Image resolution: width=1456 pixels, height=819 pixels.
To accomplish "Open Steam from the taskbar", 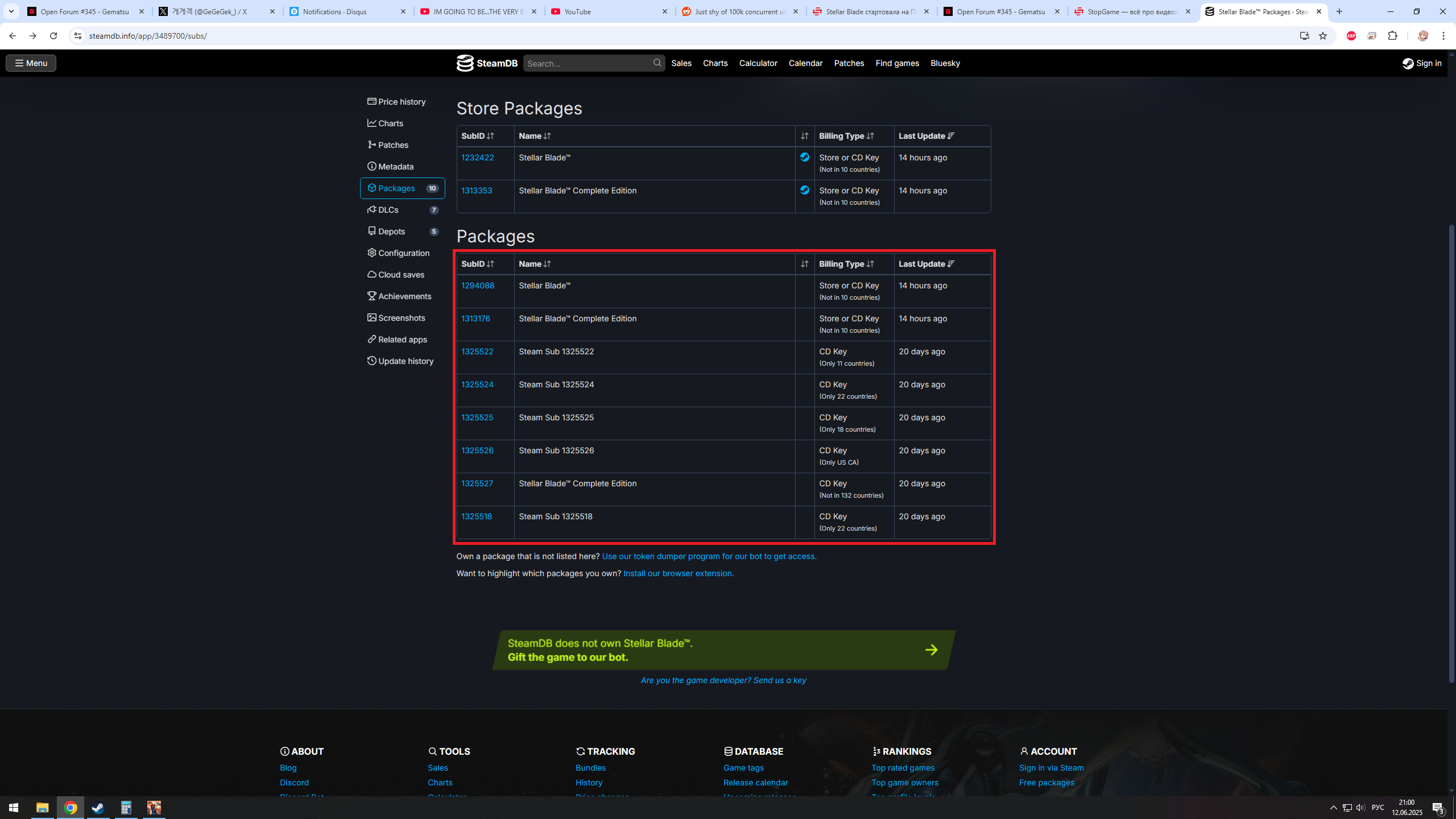I will pos(98,808).
